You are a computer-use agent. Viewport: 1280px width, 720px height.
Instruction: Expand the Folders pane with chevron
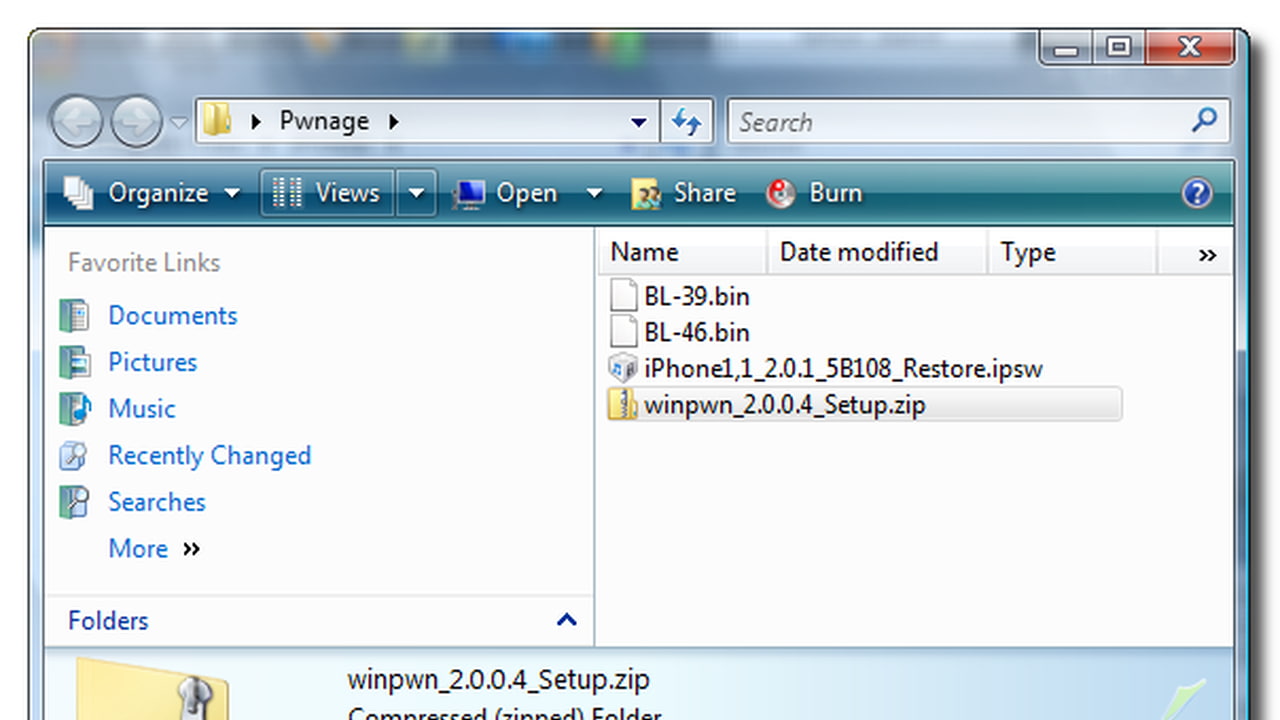click(x=566, y=620)
